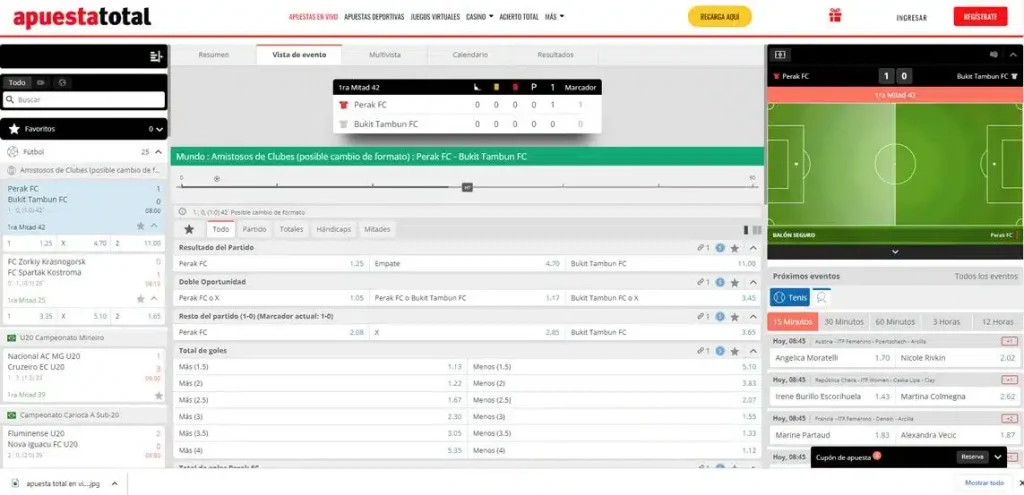Collapse the Fútbol section chevron

click(158, 152)
